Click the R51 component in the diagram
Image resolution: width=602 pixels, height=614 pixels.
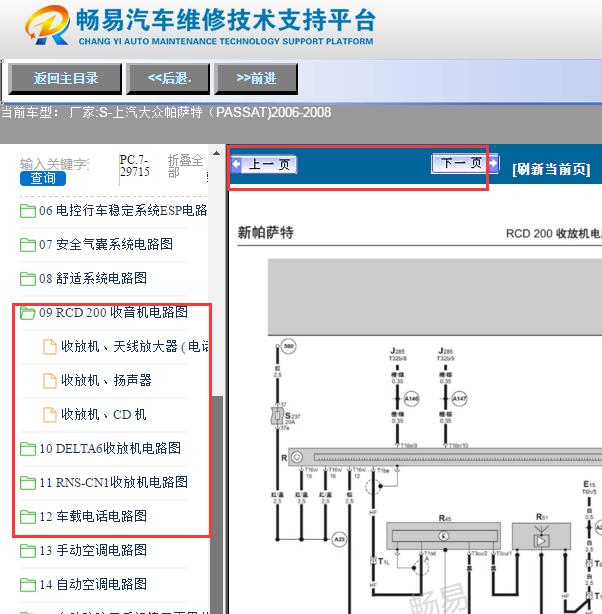click(x=541, y=536)
